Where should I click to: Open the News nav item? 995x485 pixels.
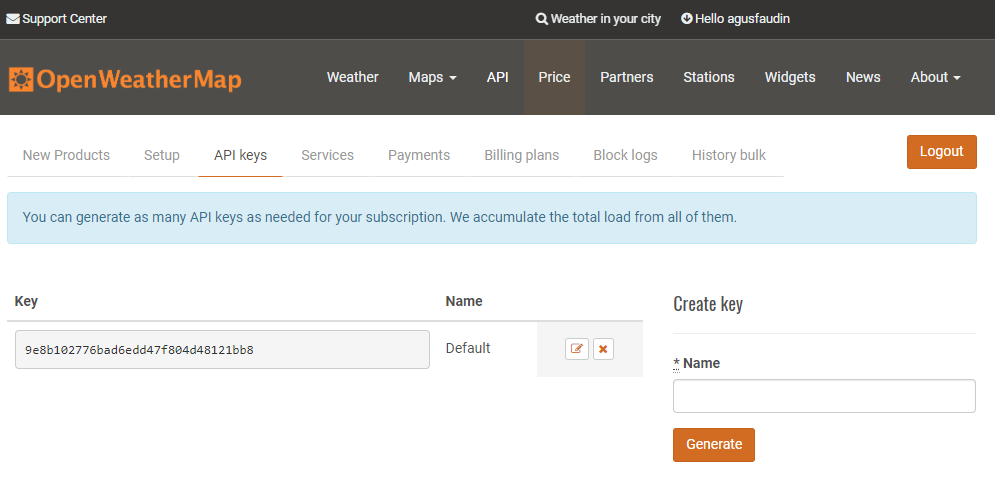pyautogui.click(x=863, y=77)
